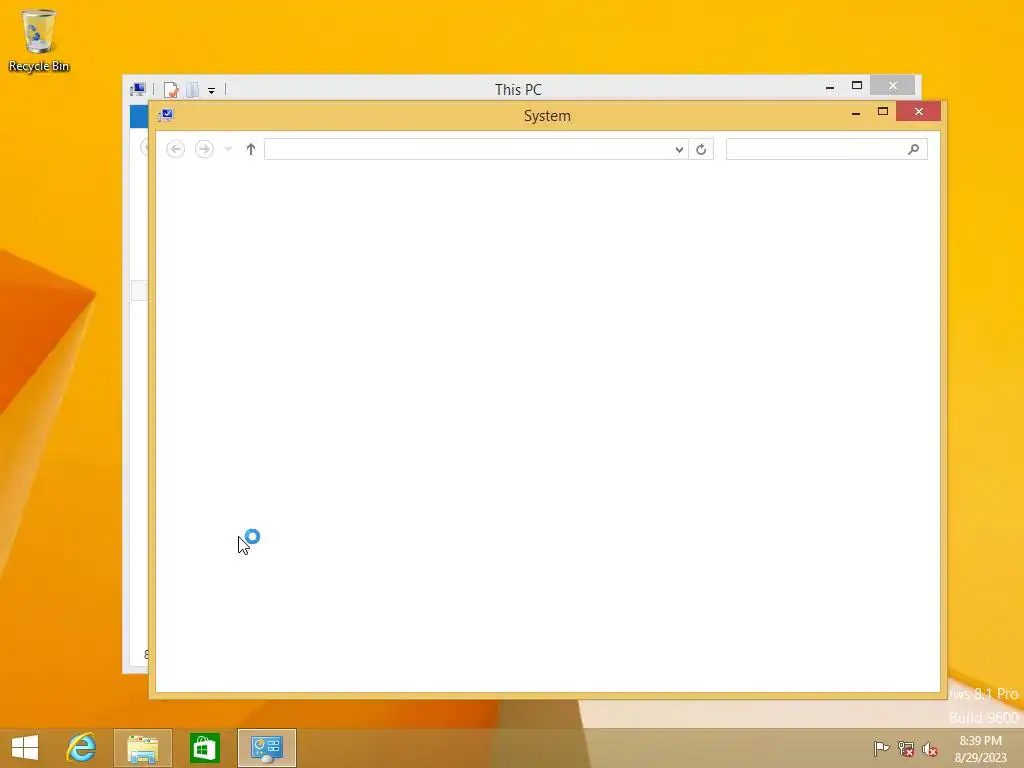Open Windows Store from taskbar
The height and width of the screenshot is (768, 1024).
(x=204, y=748)
